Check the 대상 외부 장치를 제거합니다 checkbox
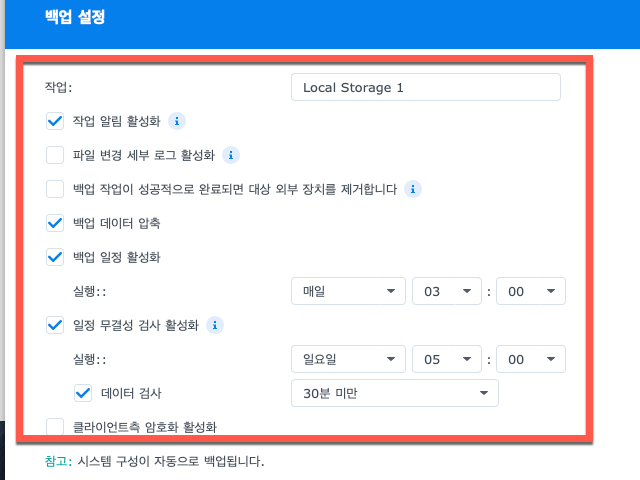 (x=55, y=189)
